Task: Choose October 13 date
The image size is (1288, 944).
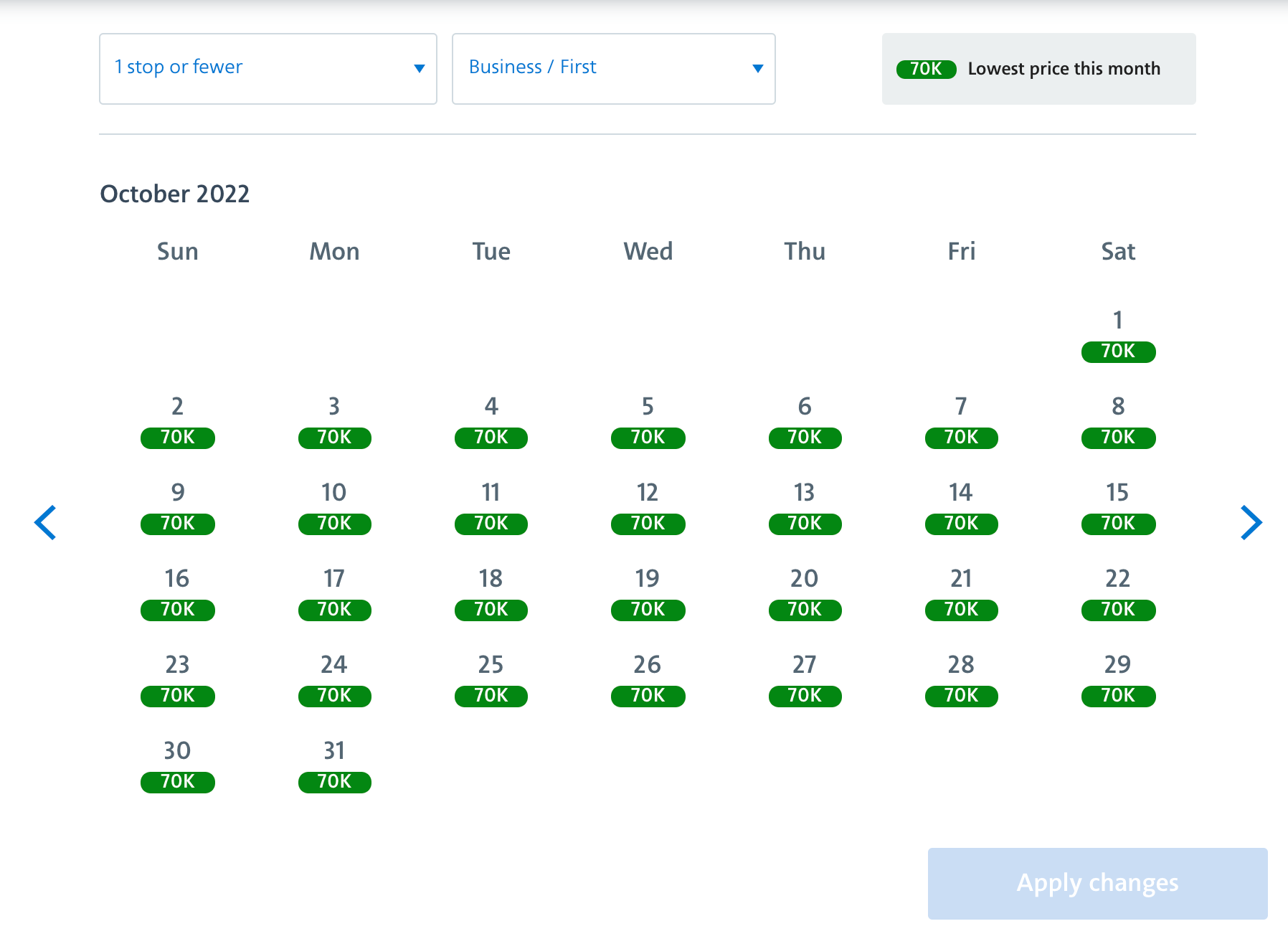Action: 805,507
